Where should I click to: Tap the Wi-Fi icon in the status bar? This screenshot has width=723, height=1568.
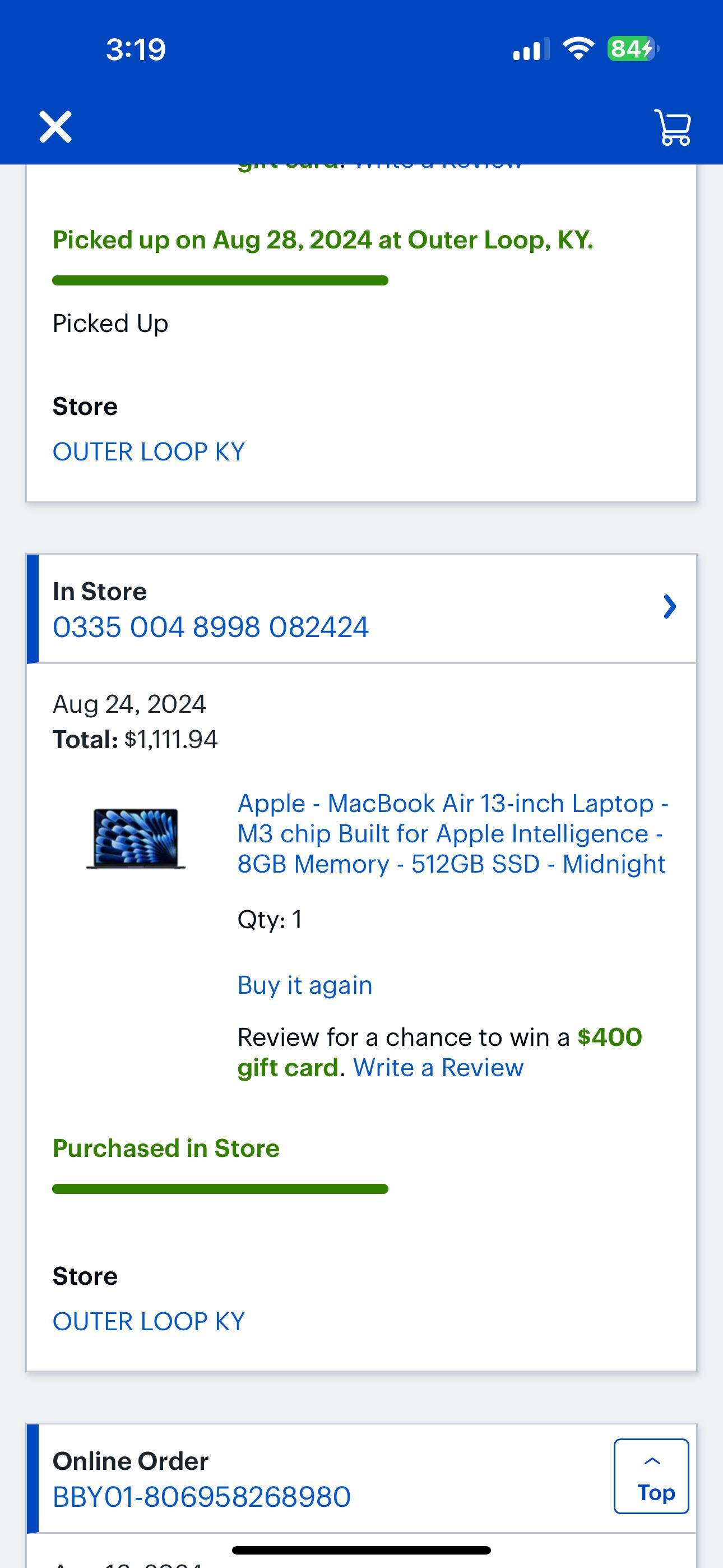coord(578,50)
